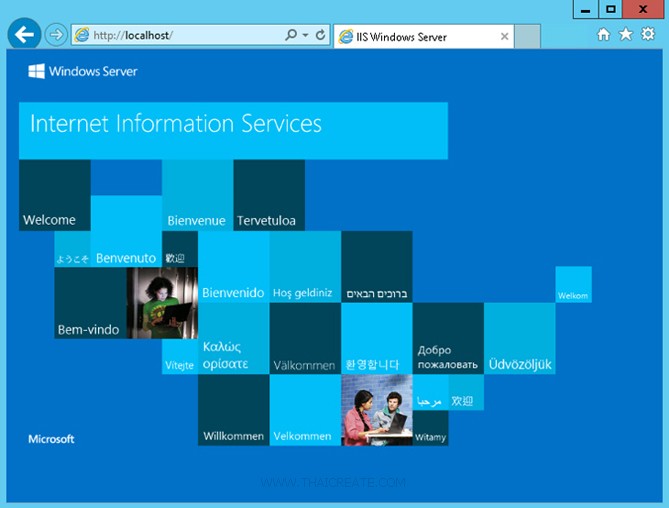Open Favorites with the star icon

tap(625, 34)
